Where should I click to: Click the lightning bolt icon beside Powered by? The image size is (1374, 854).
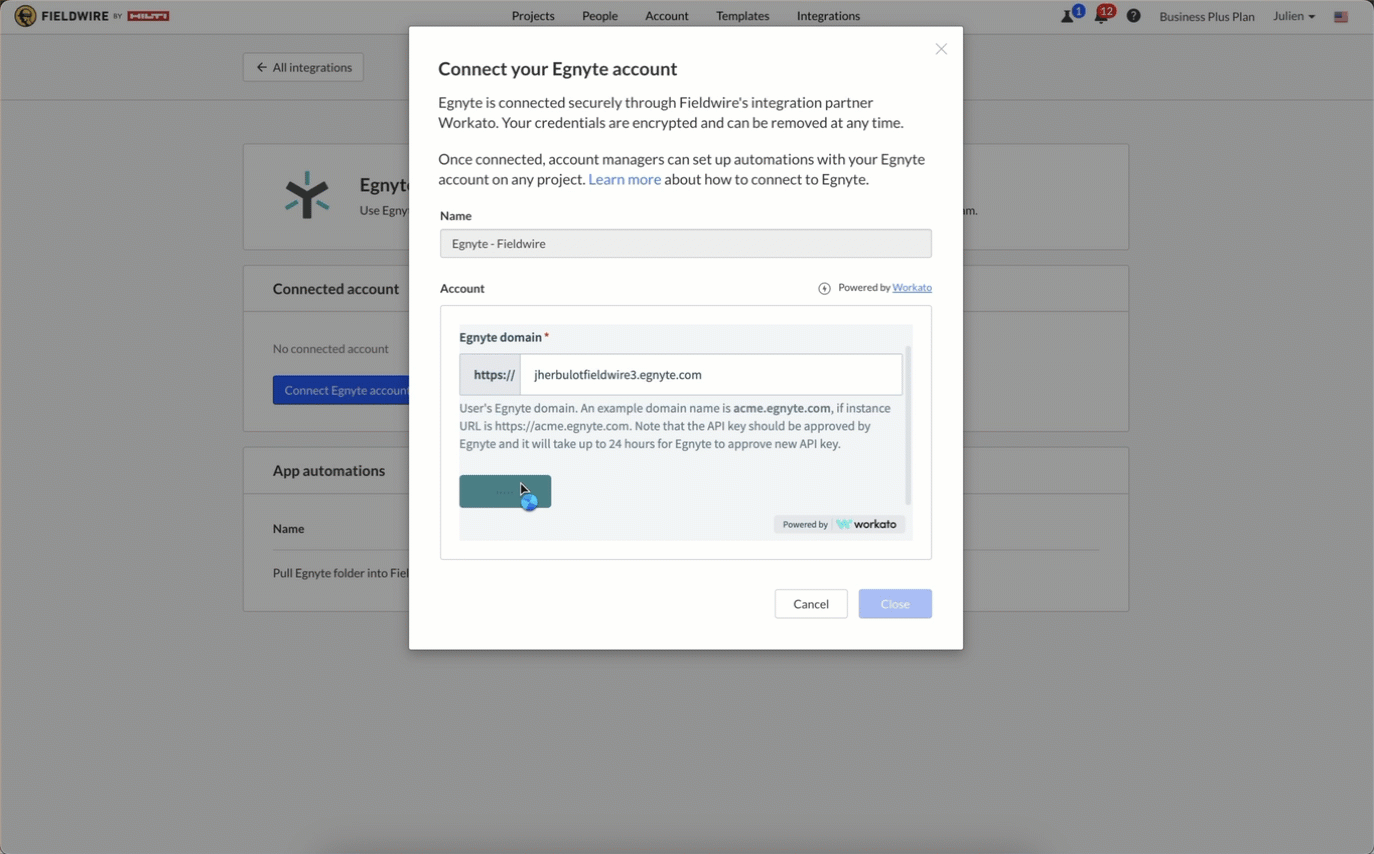click(x=824, y=288)
